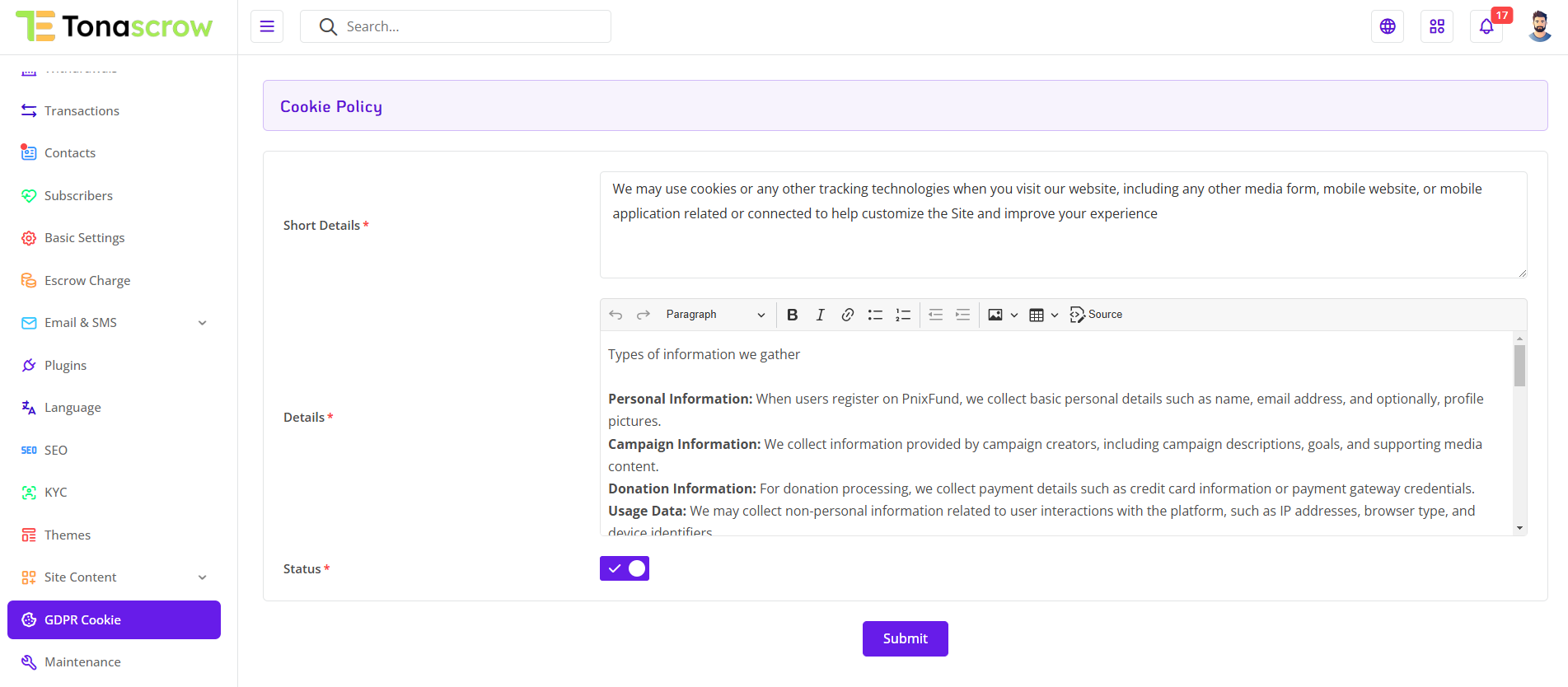Open the Transactions menu item
Image resolution: width=1568 pixels, height=687 pixels.
82,111
